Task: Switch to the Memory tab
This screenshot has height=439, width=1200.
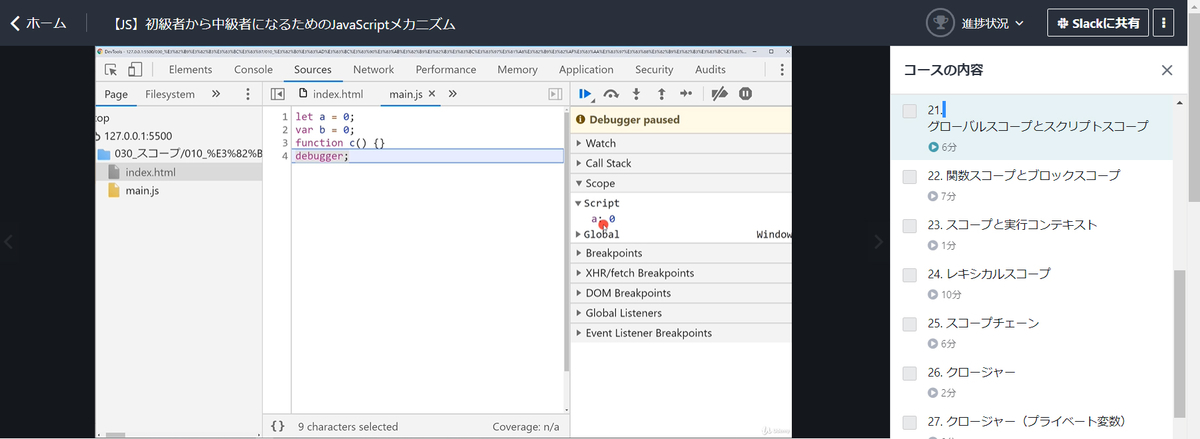Action: [517, 69]
